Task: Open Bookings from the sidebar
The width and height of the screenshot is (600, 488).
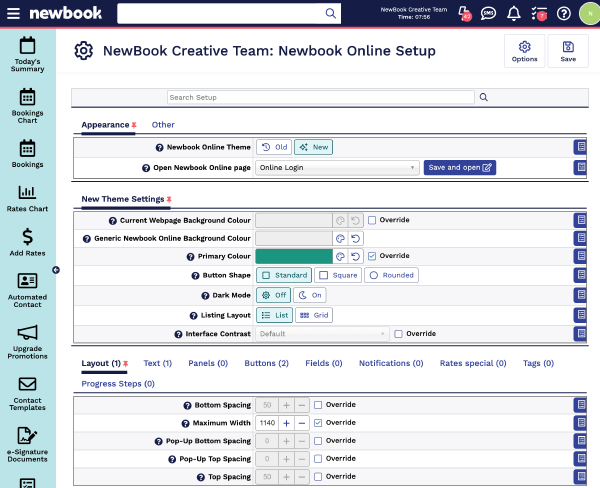Action: pos(28,153)
